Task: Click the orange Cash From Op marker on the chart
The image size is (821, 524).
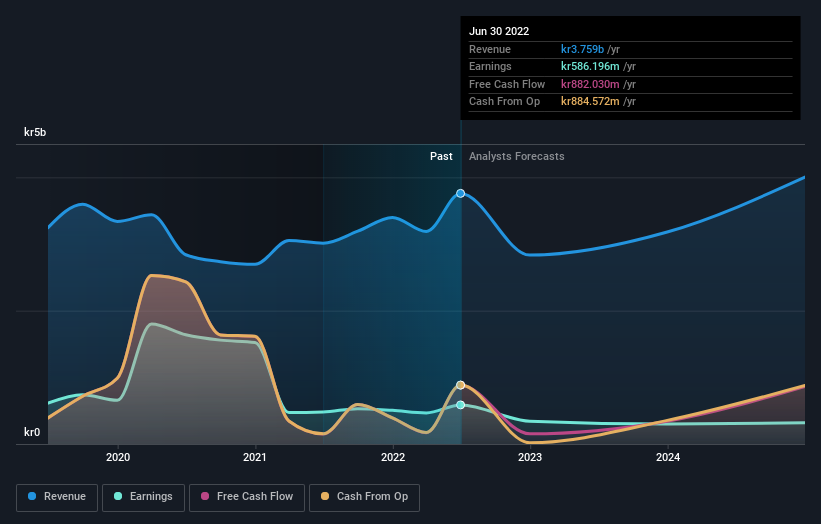Action: [460, 385]
